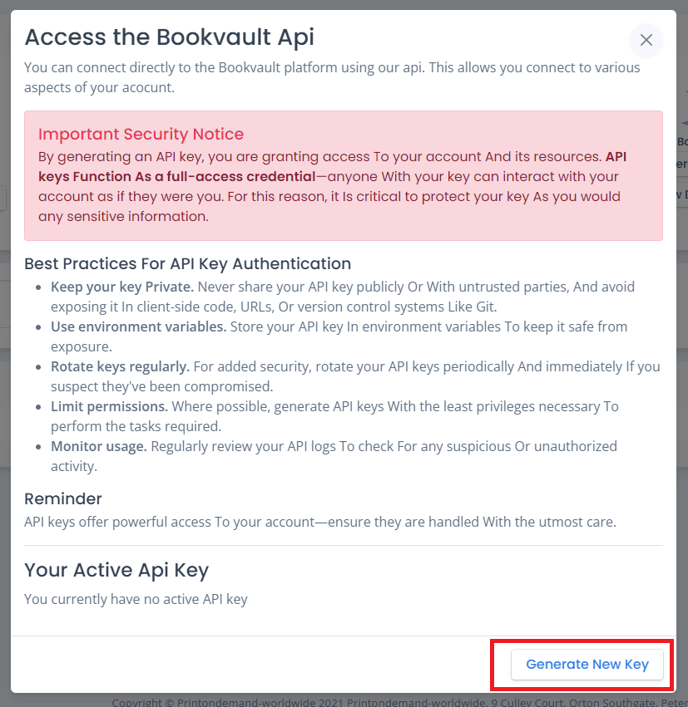Click the Generate New Key button
The image size is (688, 707).
pos(587,664)
